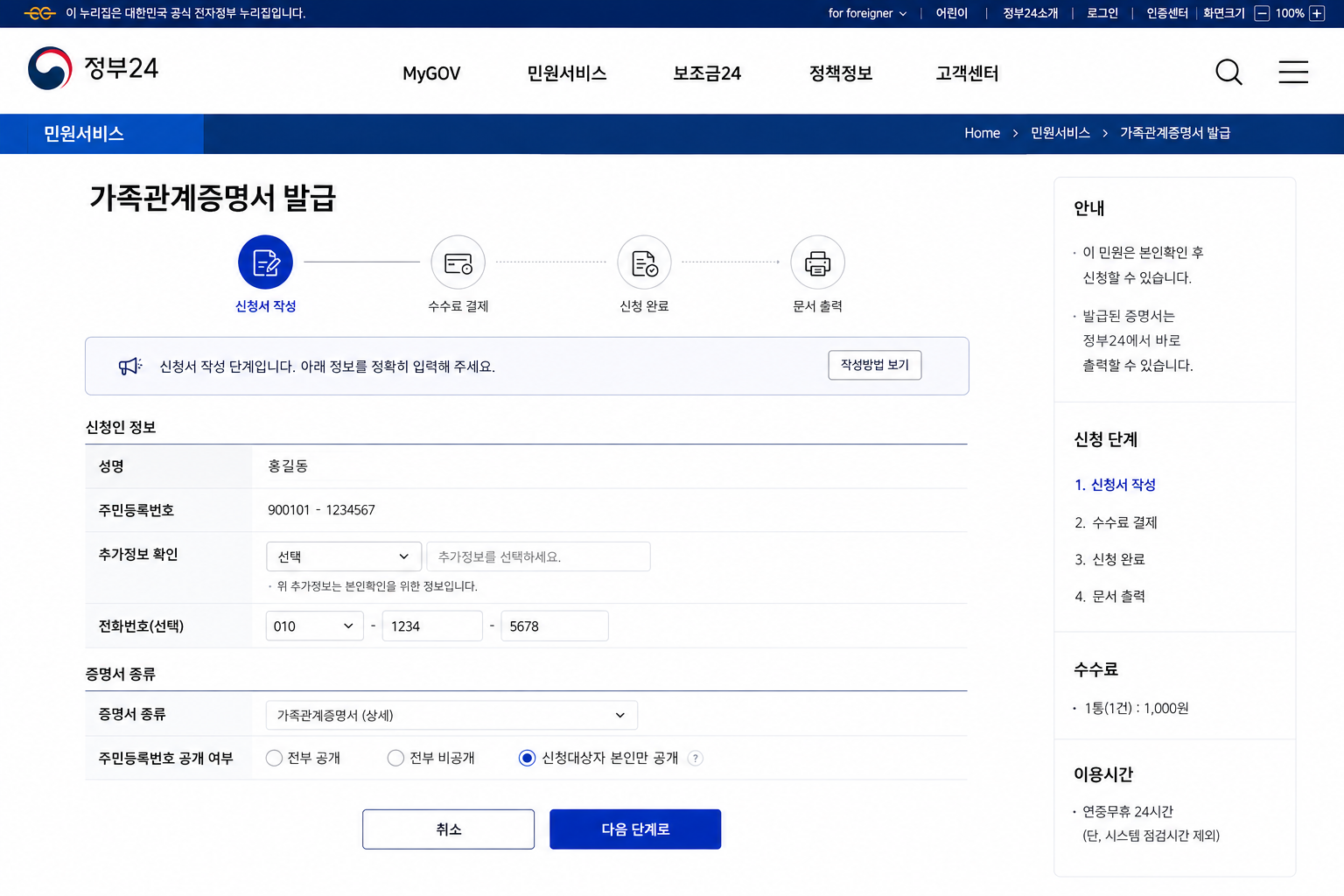1344x896 pixels.
Task: Click the 민원서비스 breadcrumb link
Action: [x=1060, y=133]
